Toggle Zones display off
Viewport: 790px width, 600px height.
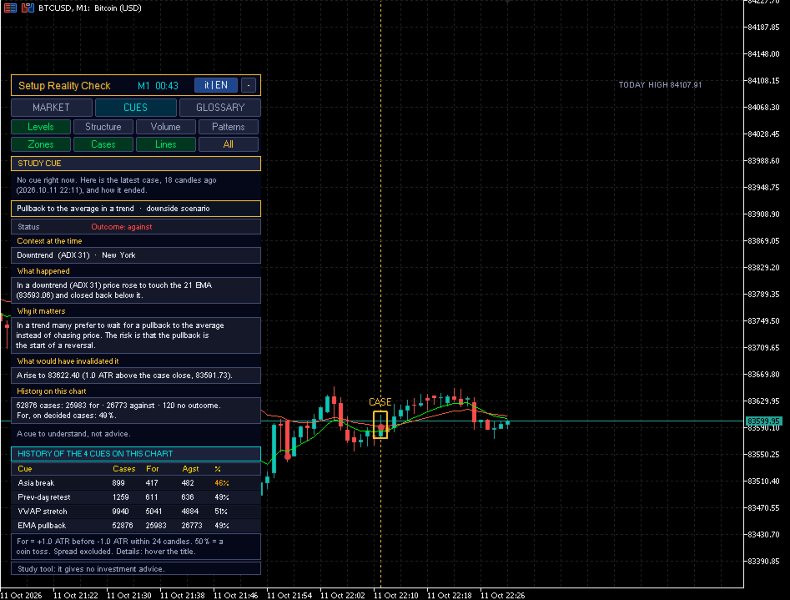point(41,145)
